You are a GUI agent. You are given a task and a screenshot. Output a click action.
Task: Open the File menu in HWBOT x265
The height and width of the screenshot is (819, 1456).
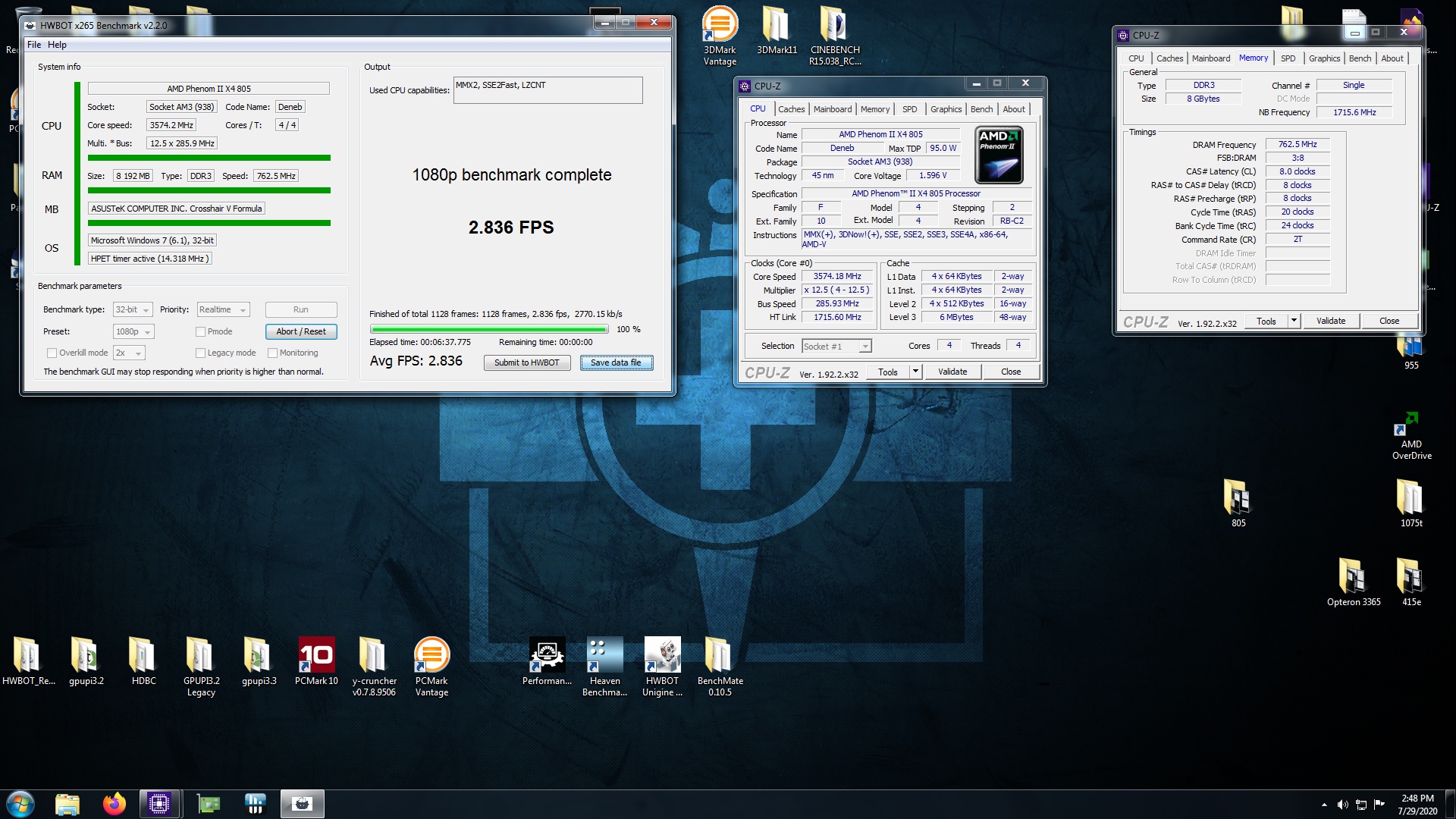tap(34, 45)
